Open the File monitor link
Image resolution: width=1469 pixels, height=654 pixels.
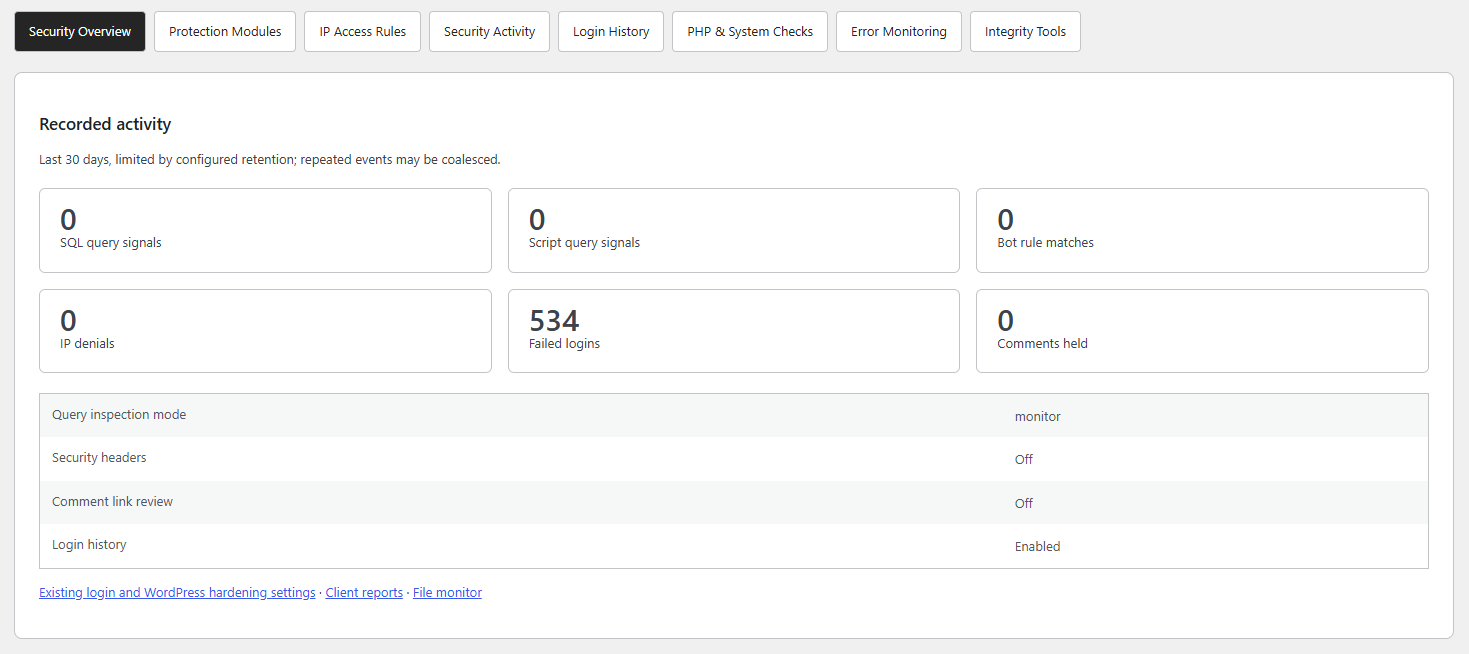point(447,593)
